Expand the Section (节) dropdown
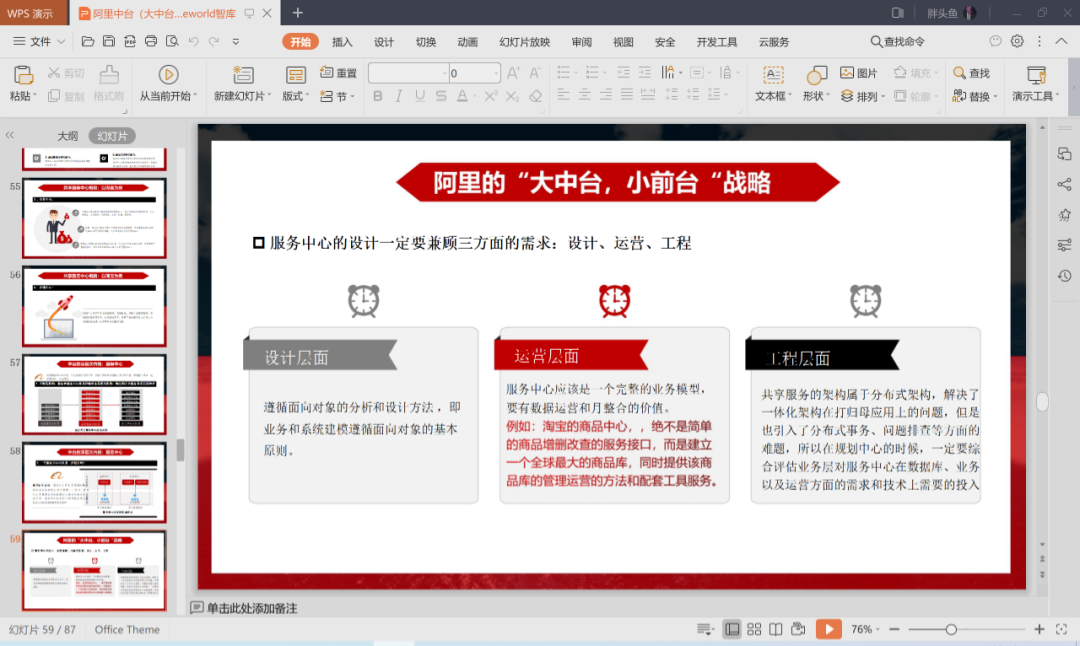Image resolution: width=1080 pixels, height=646 pixels. tap(352, 96)
